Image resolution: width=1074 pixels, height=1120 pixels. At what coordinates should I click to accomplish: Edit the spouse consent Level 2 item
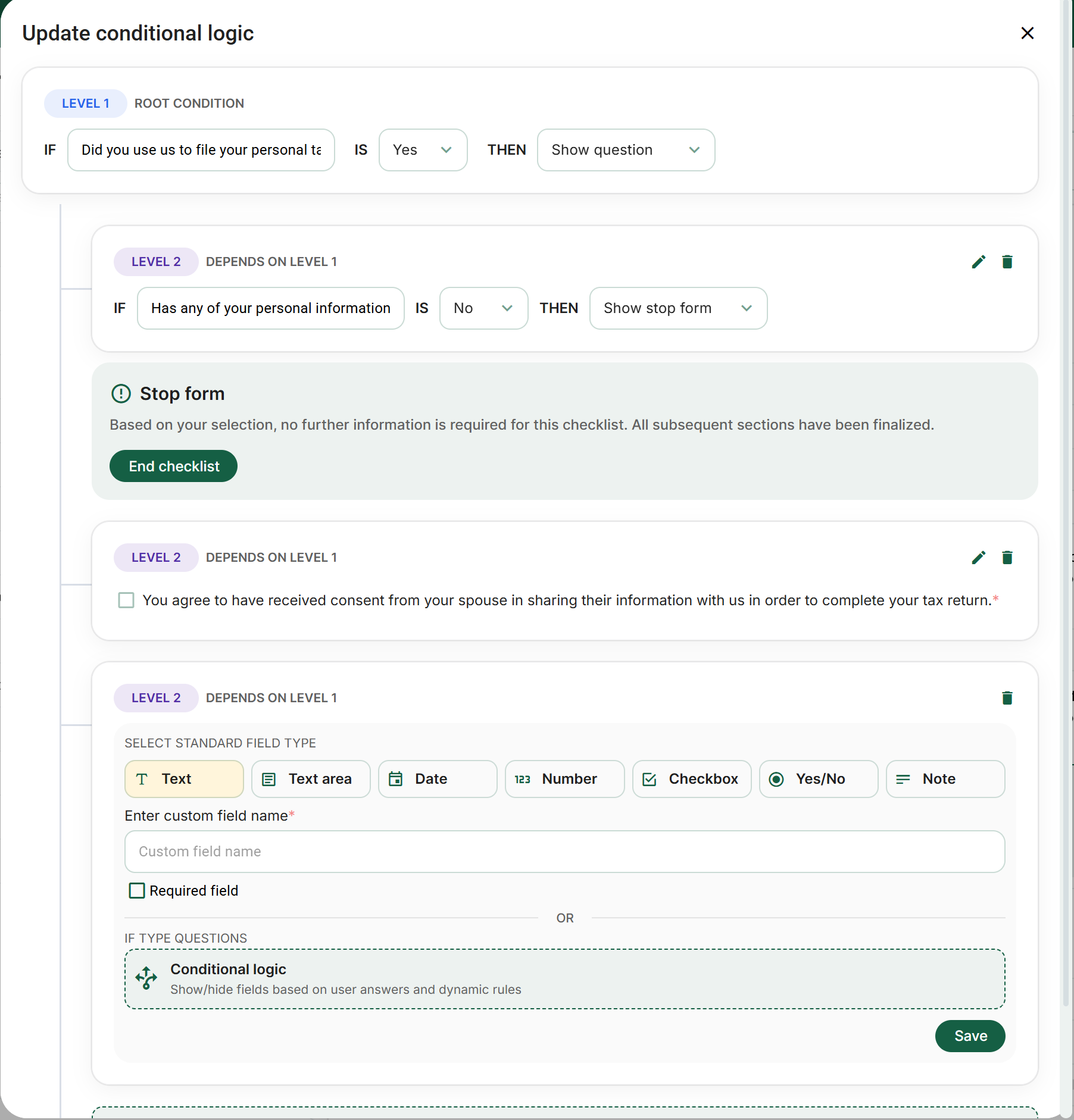coord(978,558)
